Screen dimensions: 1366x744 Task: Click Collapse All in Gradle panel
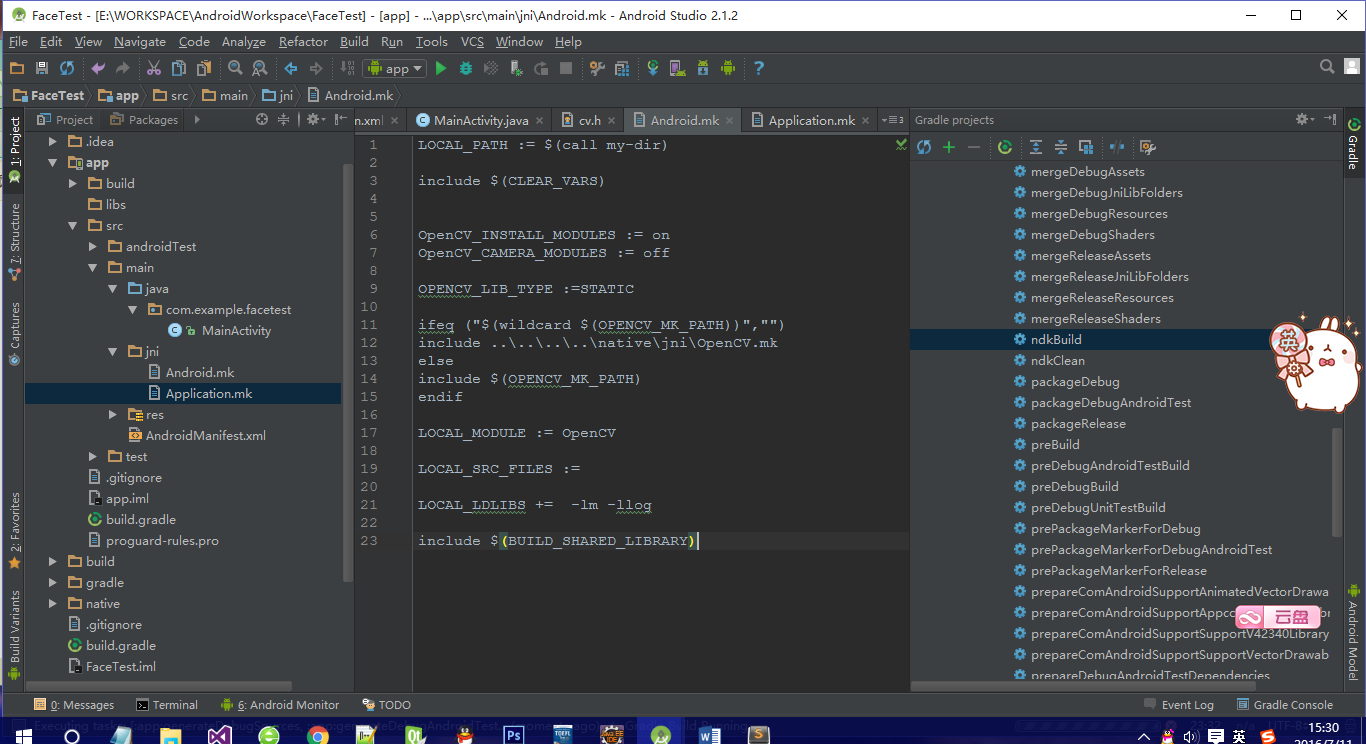tap(1061, 147)
